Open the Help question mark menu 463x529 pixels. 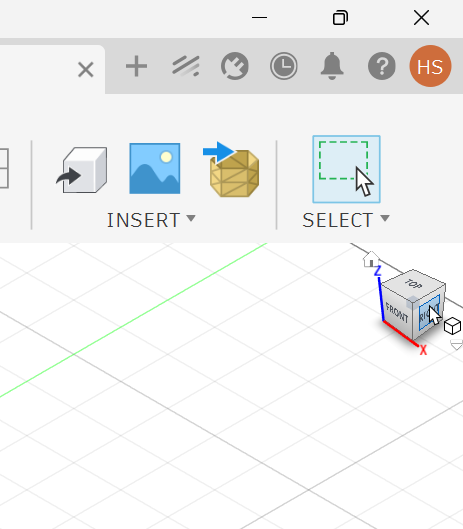(x=382, y=66)
